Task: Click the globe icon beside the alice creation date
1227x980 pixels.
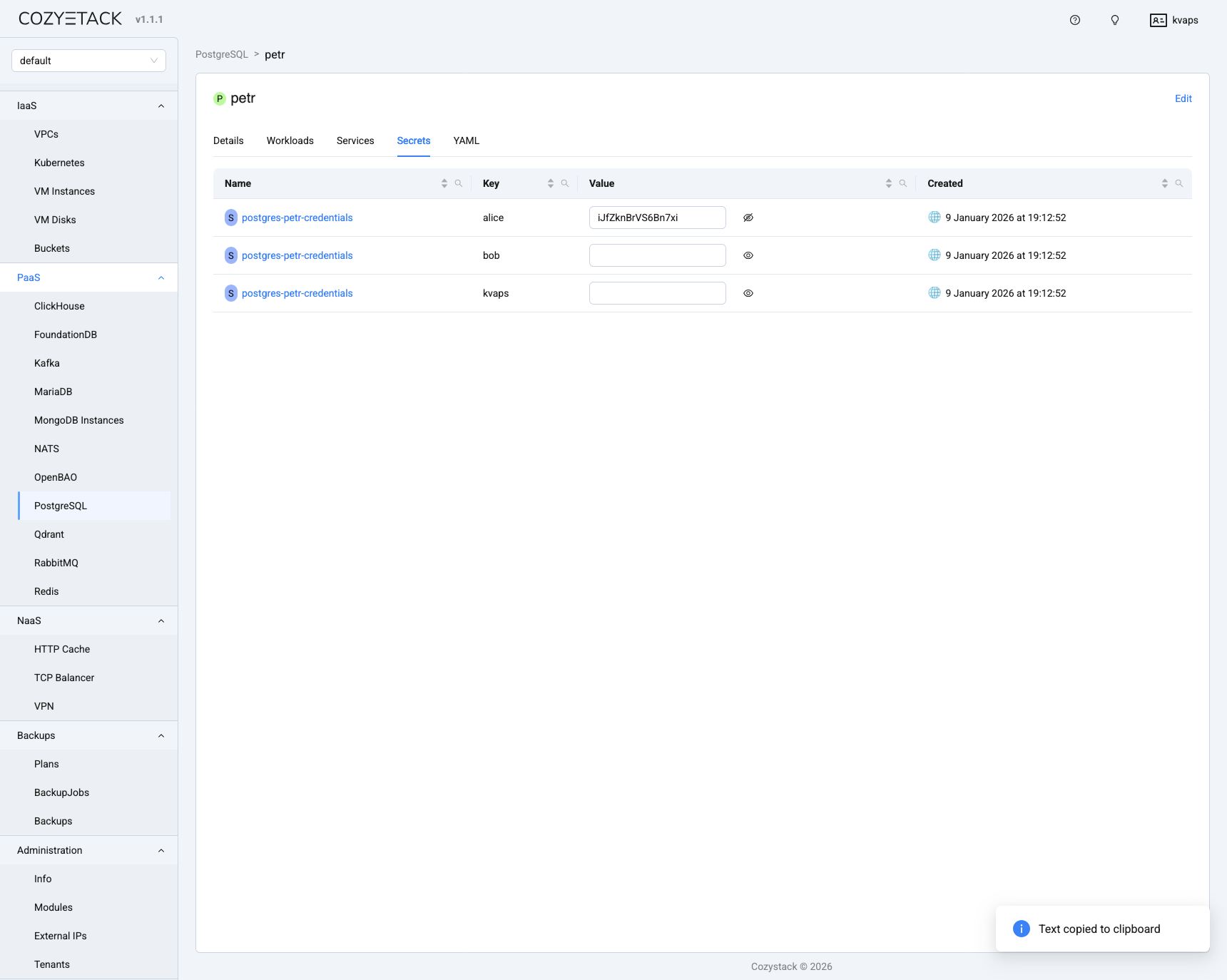Action: [x=934, y=218]
